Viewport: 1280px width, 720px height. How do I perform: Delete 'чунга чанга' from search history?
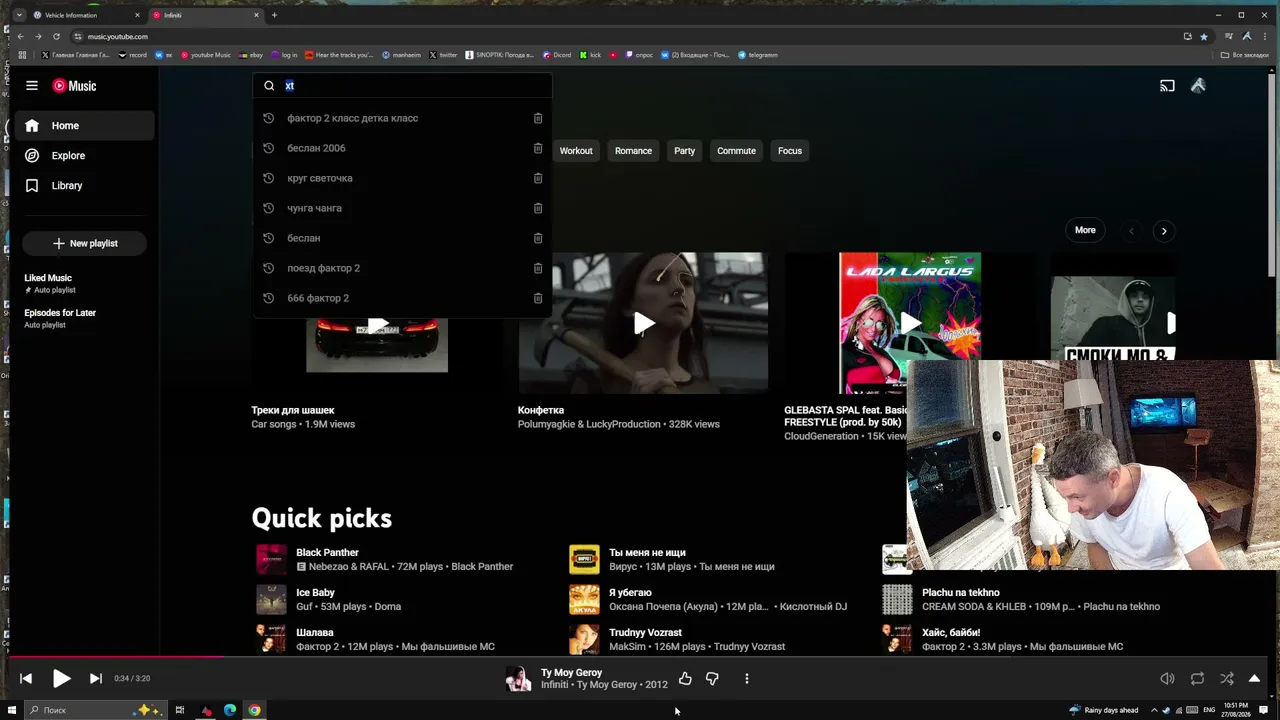(538, 208)
